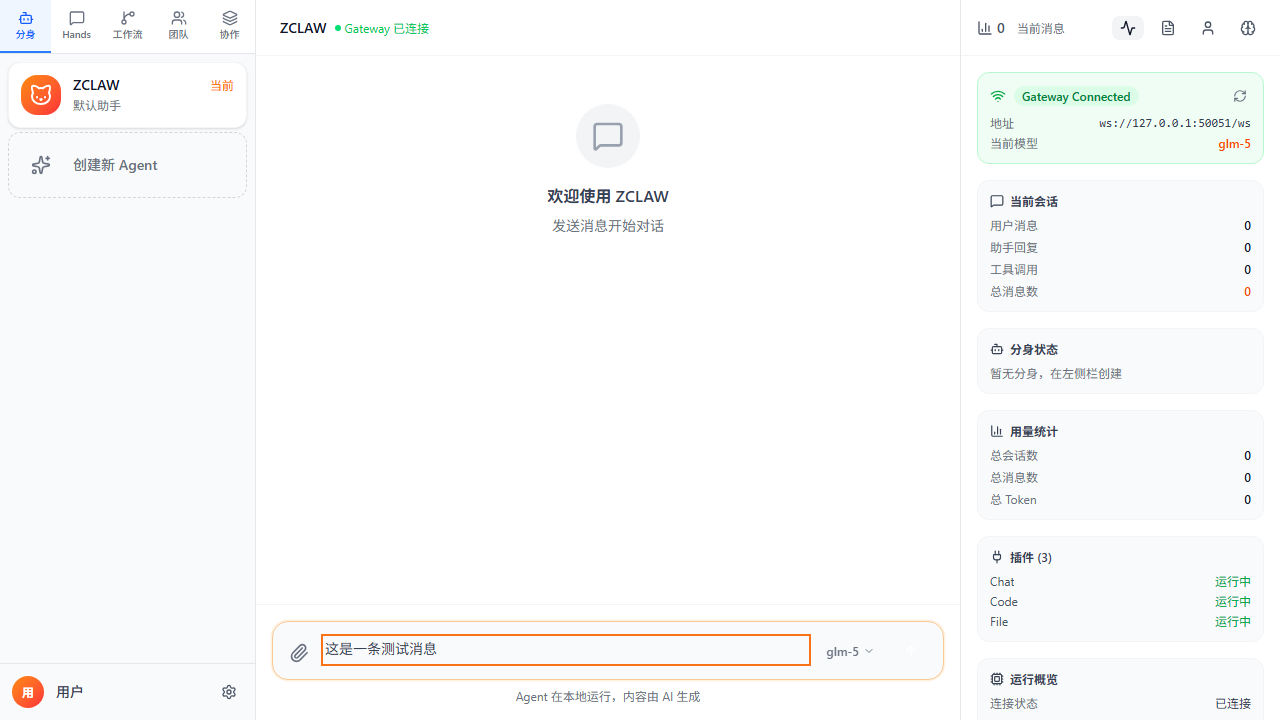Open settings via the gear icon

[229, 692]
